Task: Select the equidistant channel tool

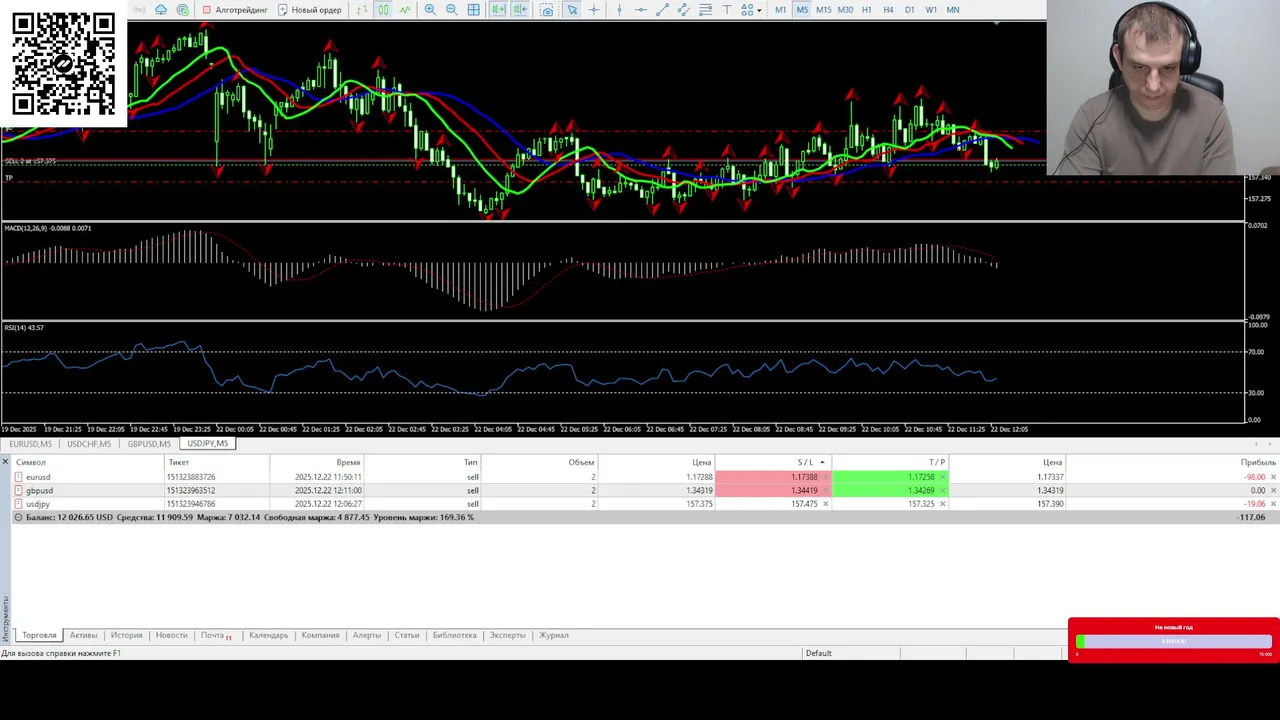Action: coord(683,9)
